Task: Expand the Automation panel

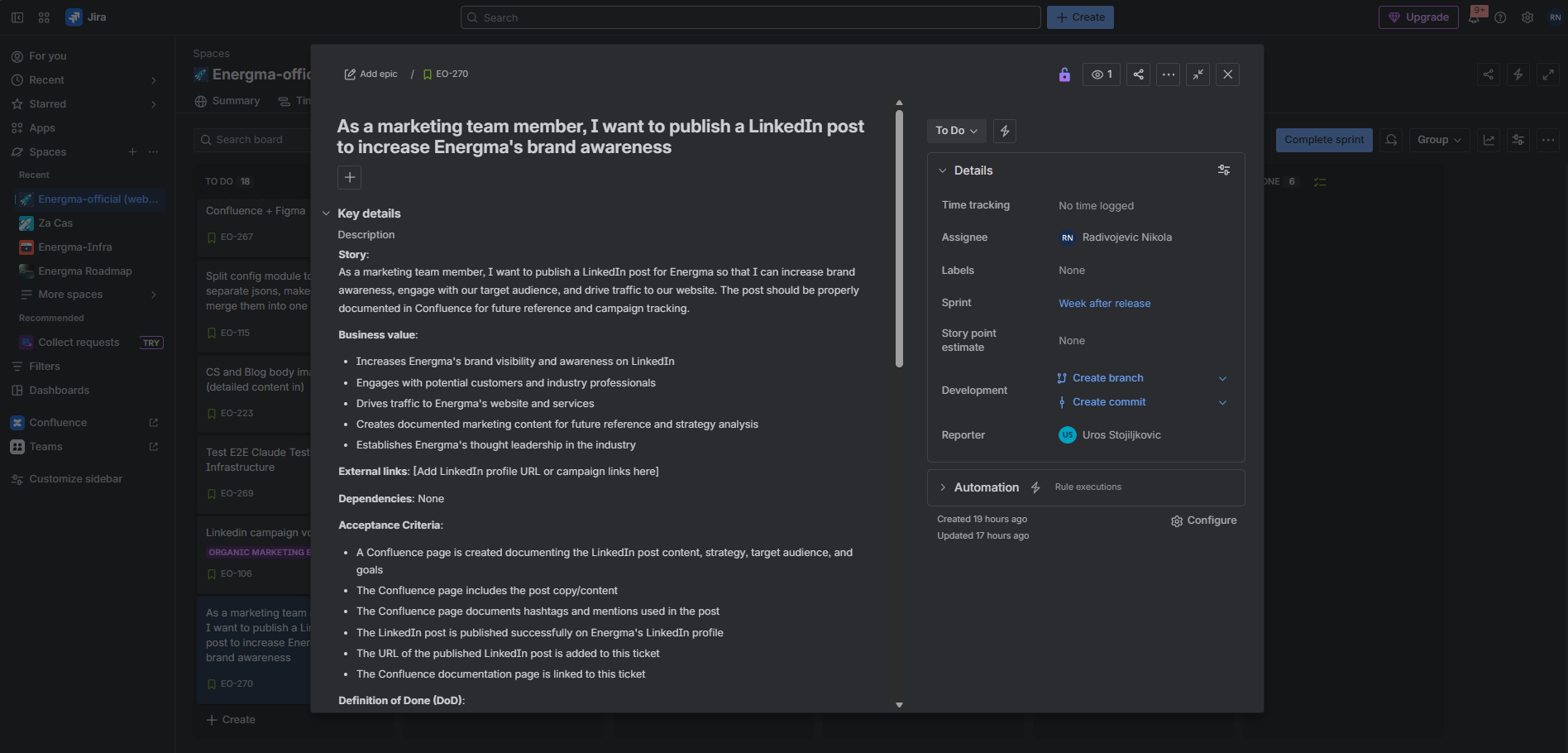Action: (943, 487)
